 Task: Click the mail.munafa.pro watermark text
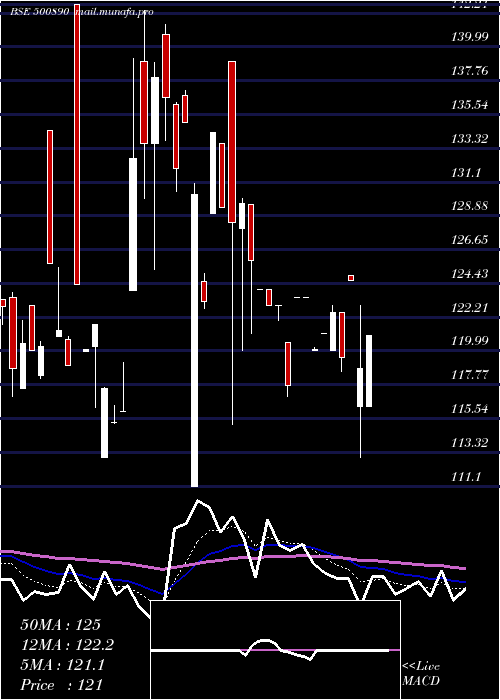(x=114, y=12)
